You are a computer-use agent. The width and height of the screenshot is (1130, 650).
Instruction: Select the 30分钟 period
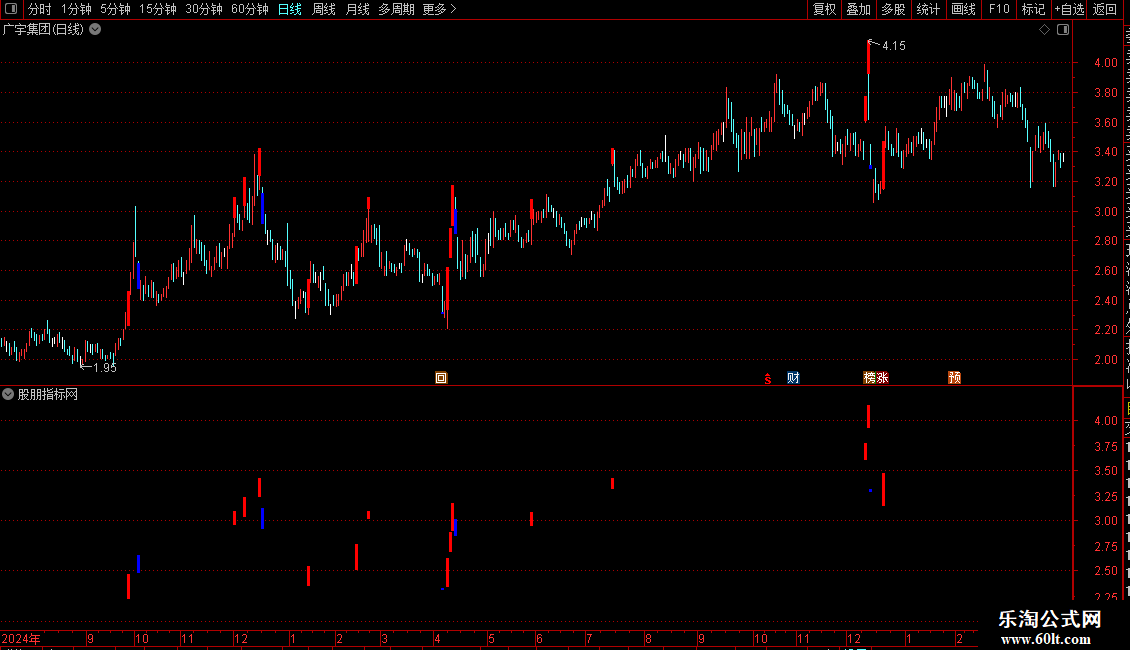coord(204,9)
